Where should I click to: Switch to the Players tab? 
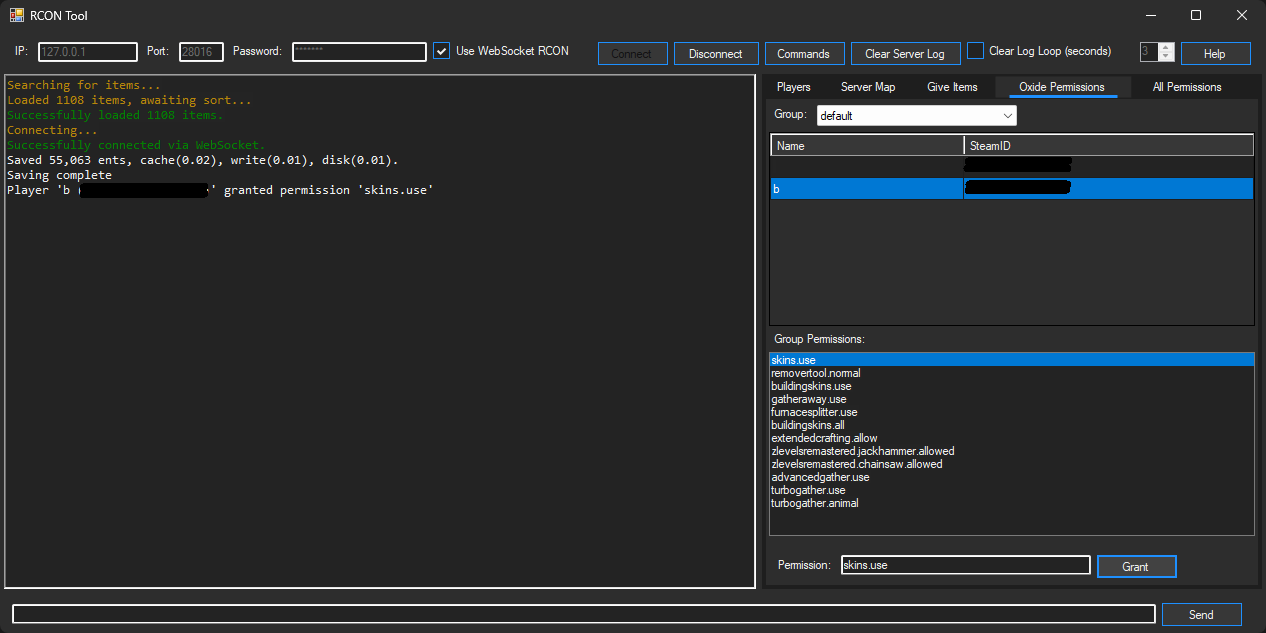coord(793,87)
